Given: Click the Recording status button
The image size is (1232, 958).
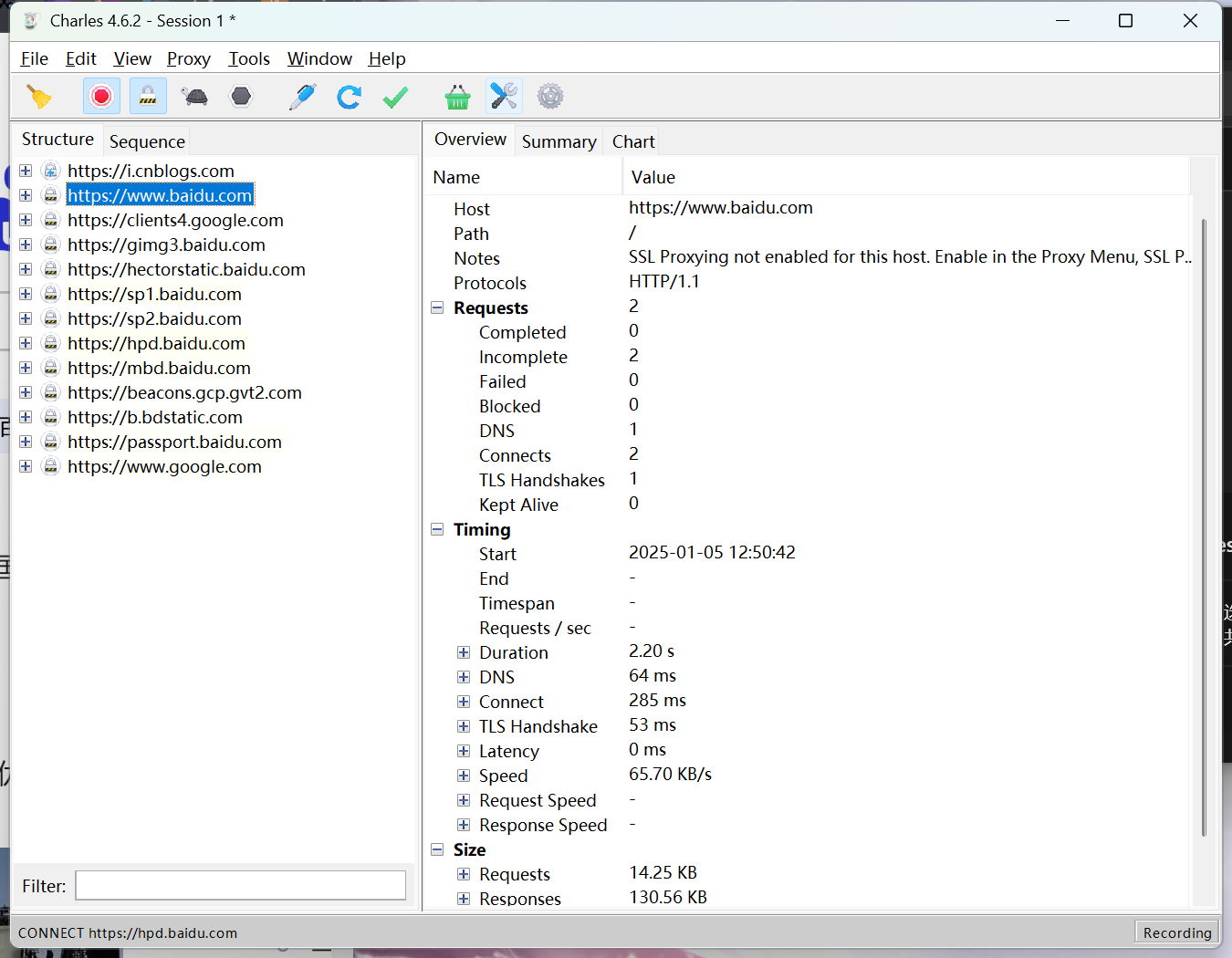Looking at the screenshot, I should click(1177, 932).
